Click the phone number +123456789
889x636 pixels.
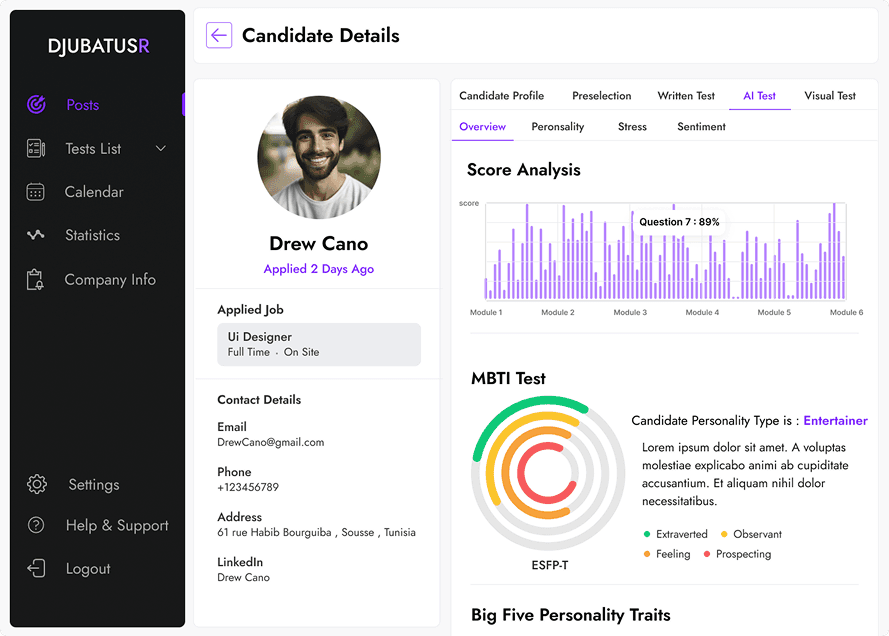[248, 487]
